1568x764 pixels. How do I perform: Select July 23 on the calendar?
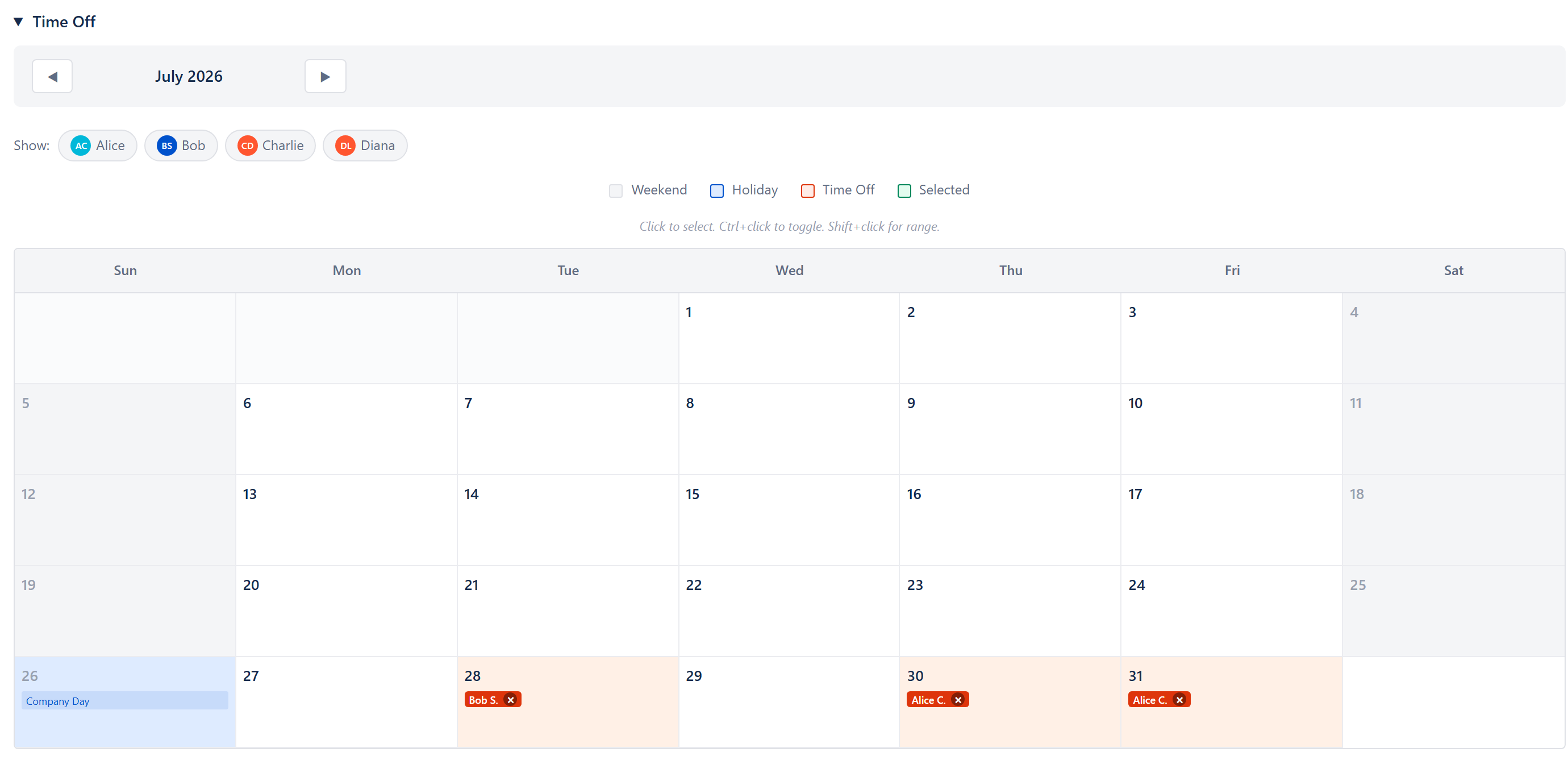[1011, 611]
